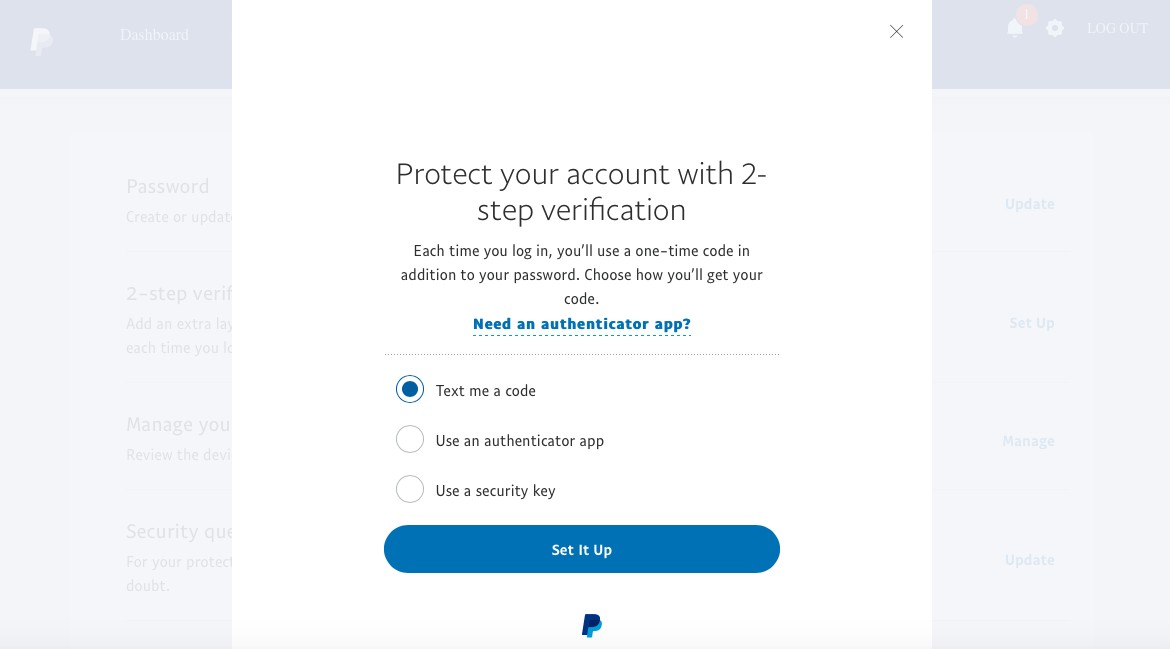This screenshot has height=649, width=1170.
Task: Click the Text me a code label
Action: click(486, 391)
